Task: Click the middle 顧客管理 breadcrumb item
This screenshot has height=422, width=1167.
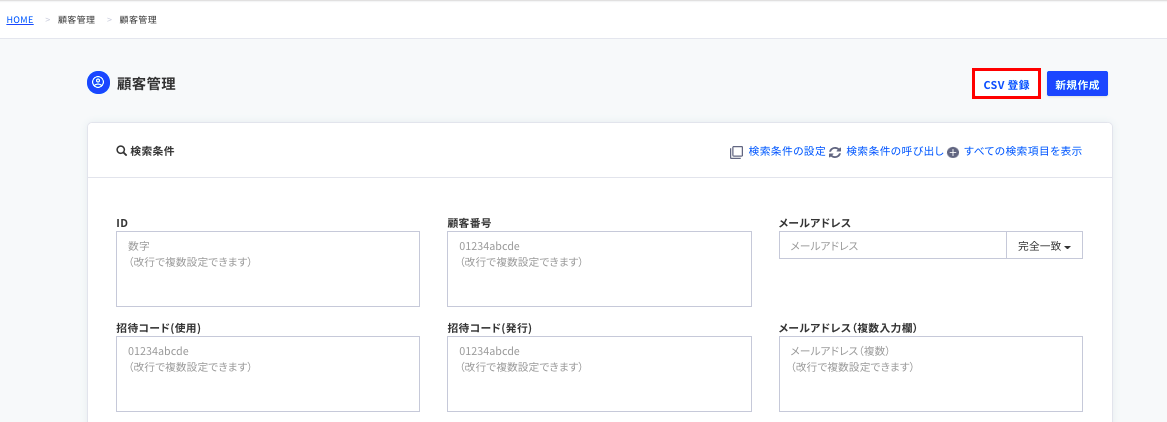Action: point(77,19)
